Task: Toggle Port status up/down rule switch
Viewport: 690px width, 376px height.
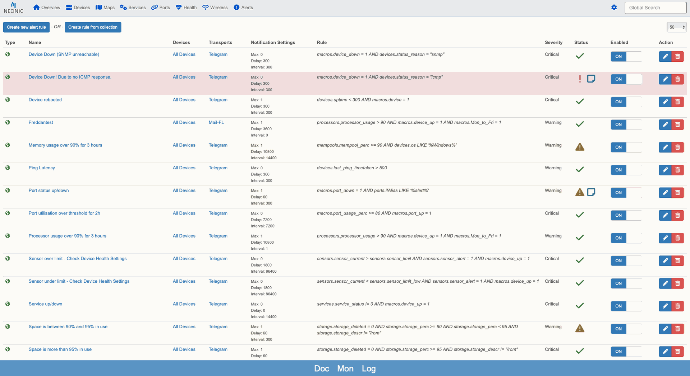Action: [x=626, y=192]
